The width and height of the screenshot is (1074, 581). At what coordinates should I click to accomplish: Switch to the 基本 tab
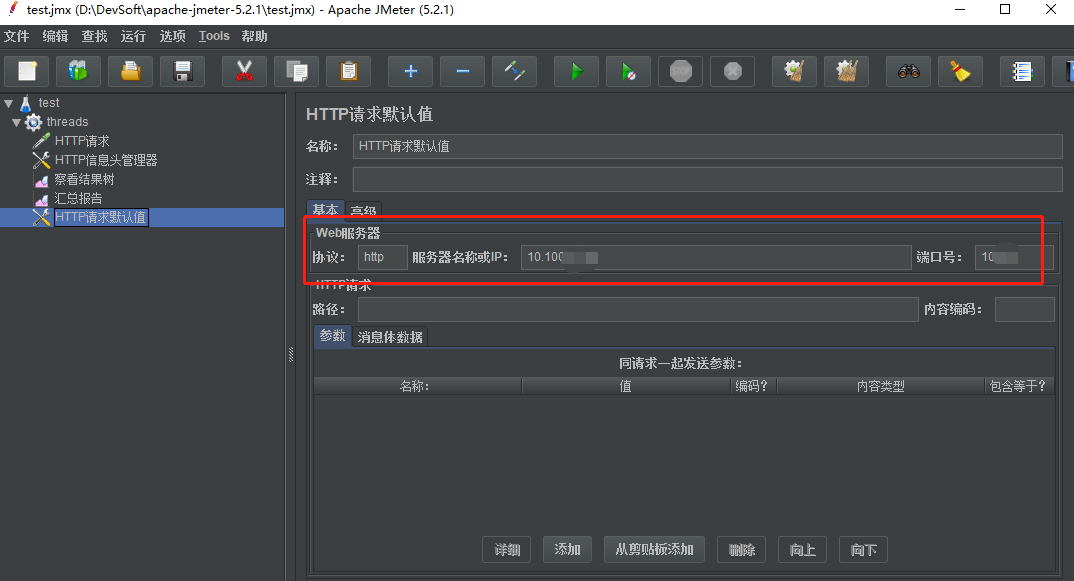pyautogui.click(x=325, y=209)
